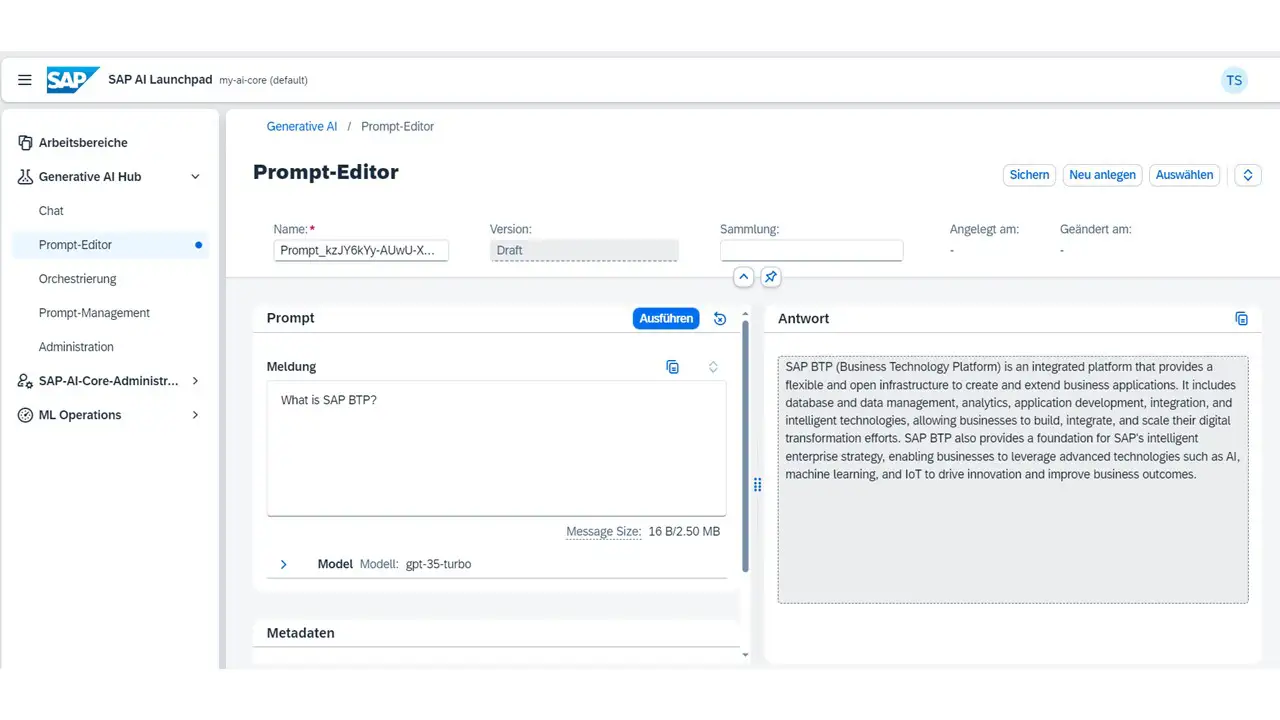Click the Auswählen button

tap(1184, 175)
